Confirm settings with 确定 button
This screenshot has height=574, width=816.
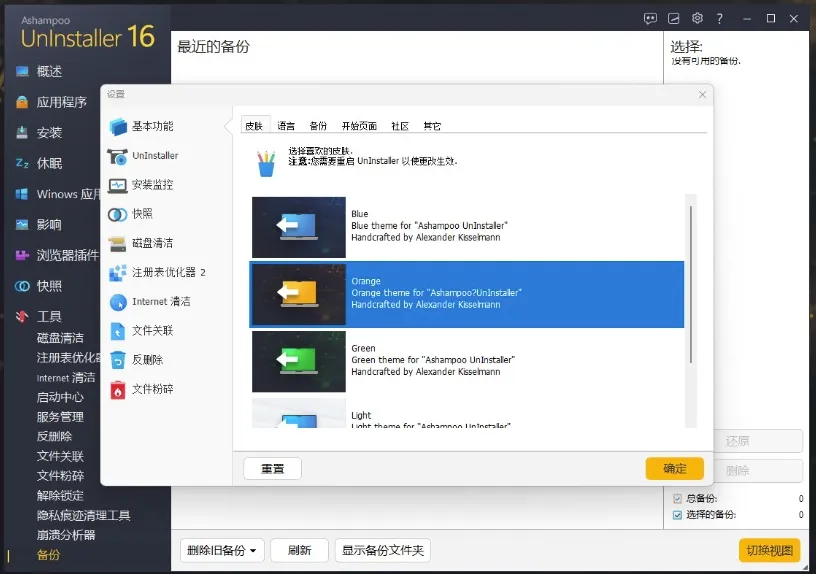675,468
